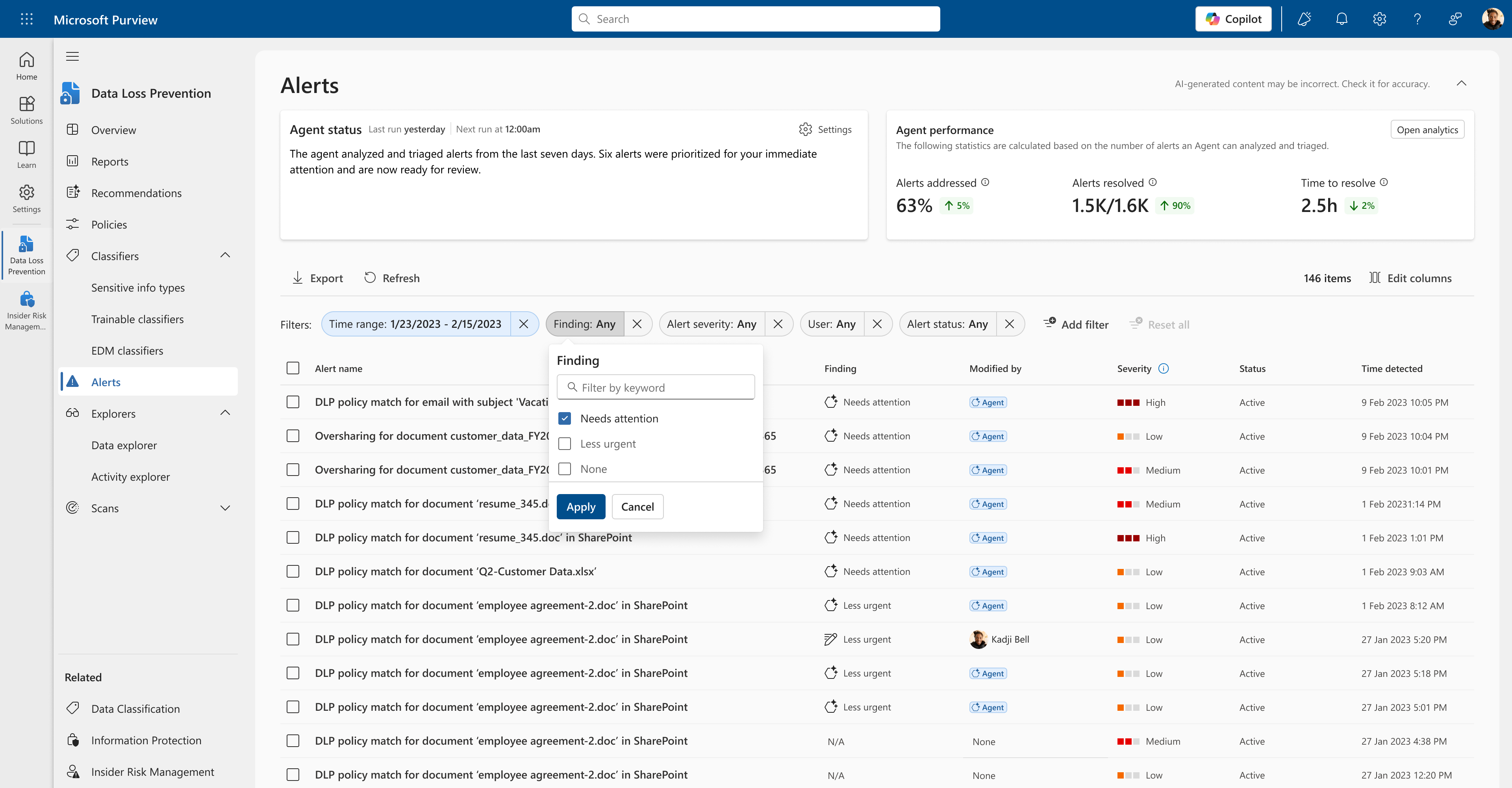
Task: Open the Recommendations page
Action: (136, 193)
